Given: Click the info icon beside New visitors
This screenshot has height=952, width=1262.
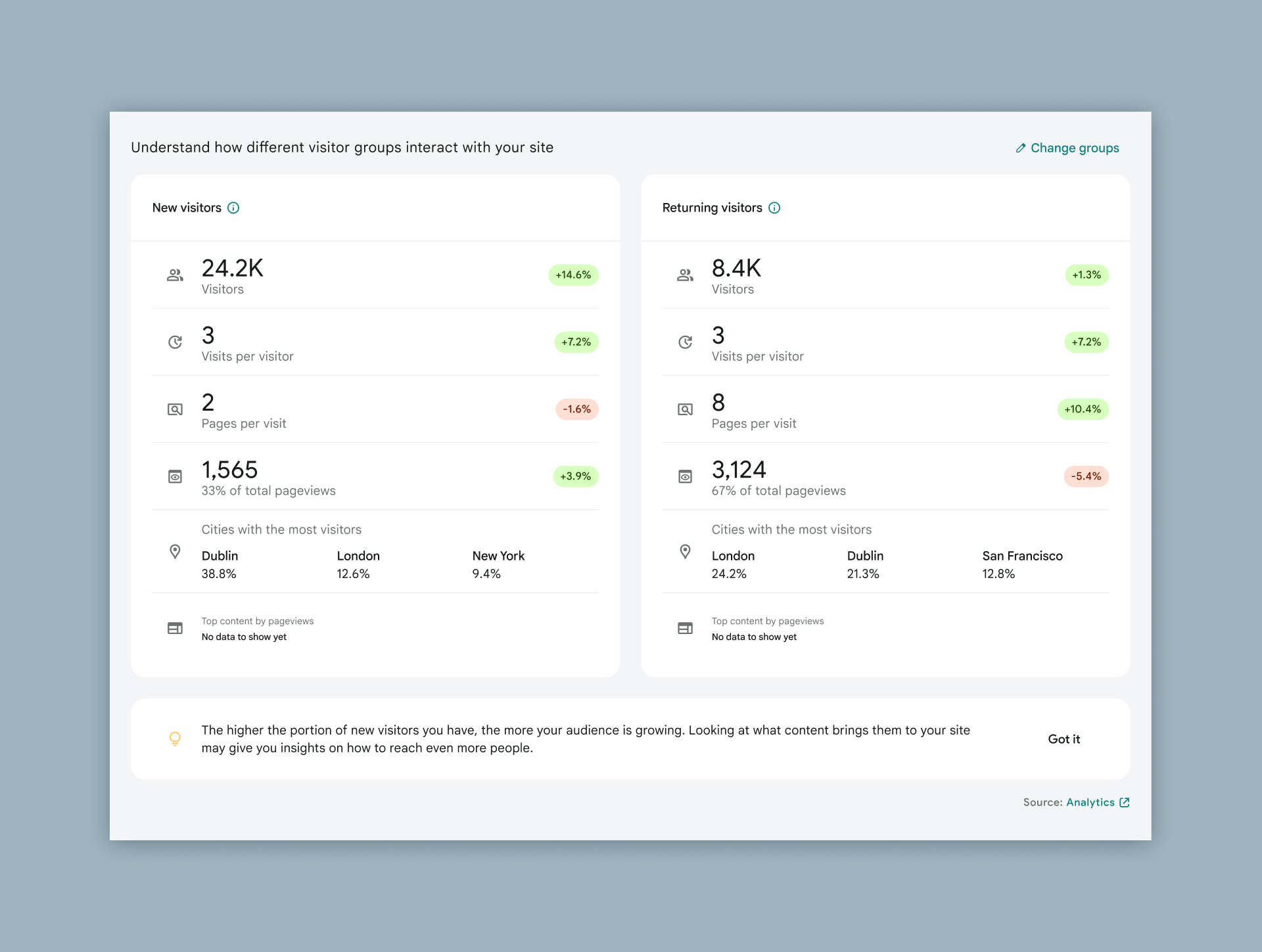Looking at the screenshot, I should pos(233,208).
